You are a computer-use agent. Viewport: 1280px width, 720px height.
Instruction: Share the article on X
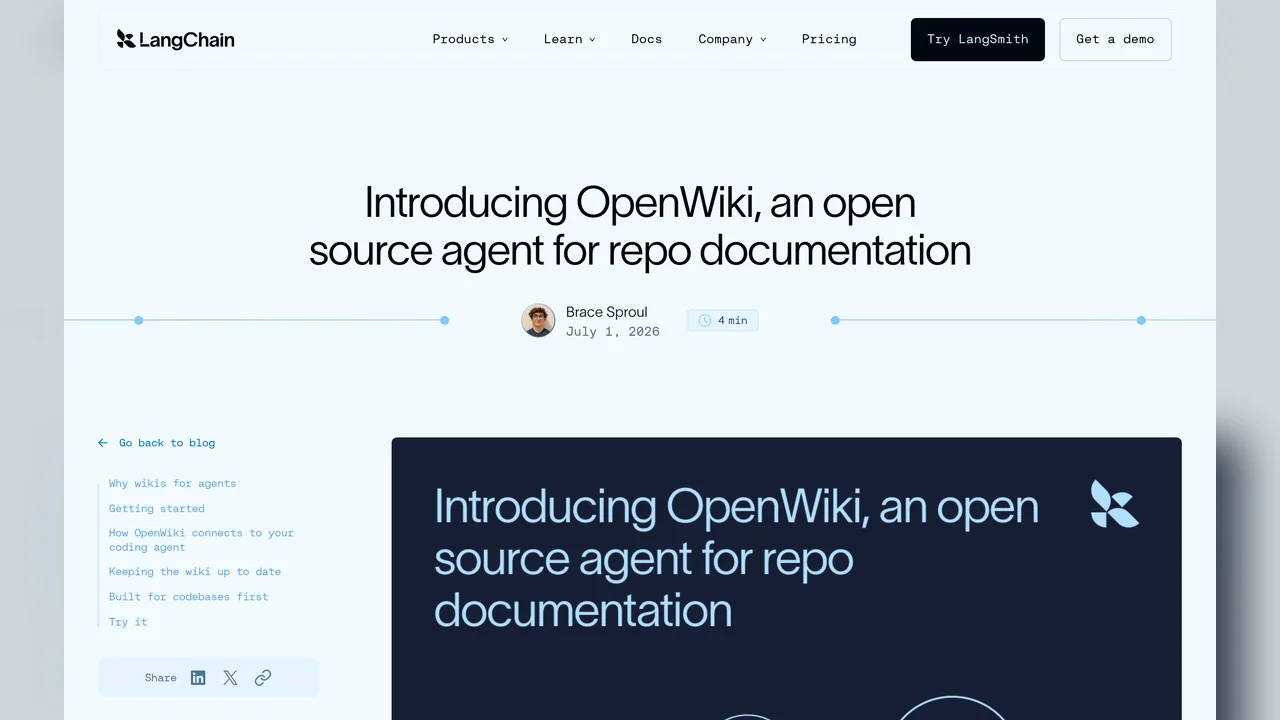point(230,678)
